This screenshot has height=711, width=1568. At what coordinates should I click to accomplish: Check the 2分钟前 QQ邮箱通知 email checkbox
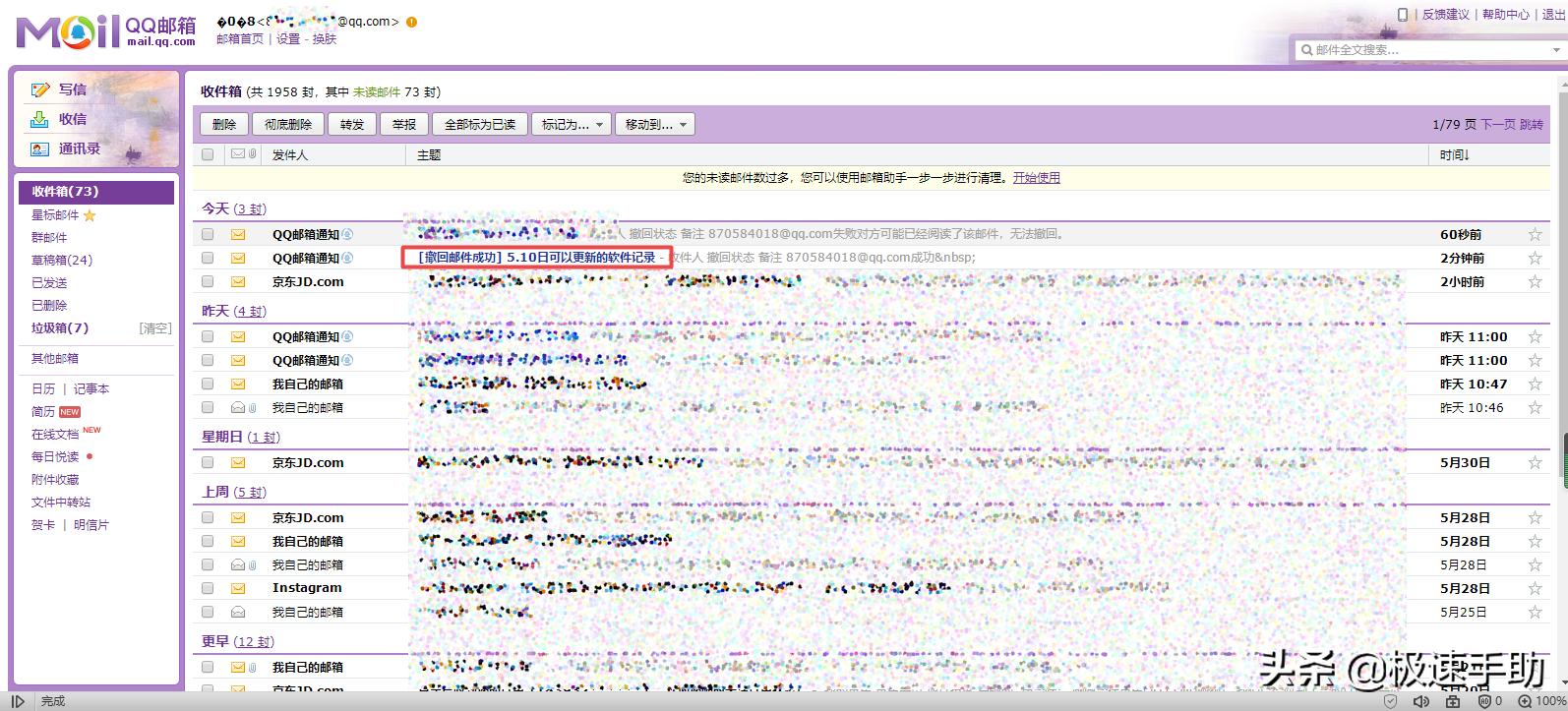pos(208,258)
